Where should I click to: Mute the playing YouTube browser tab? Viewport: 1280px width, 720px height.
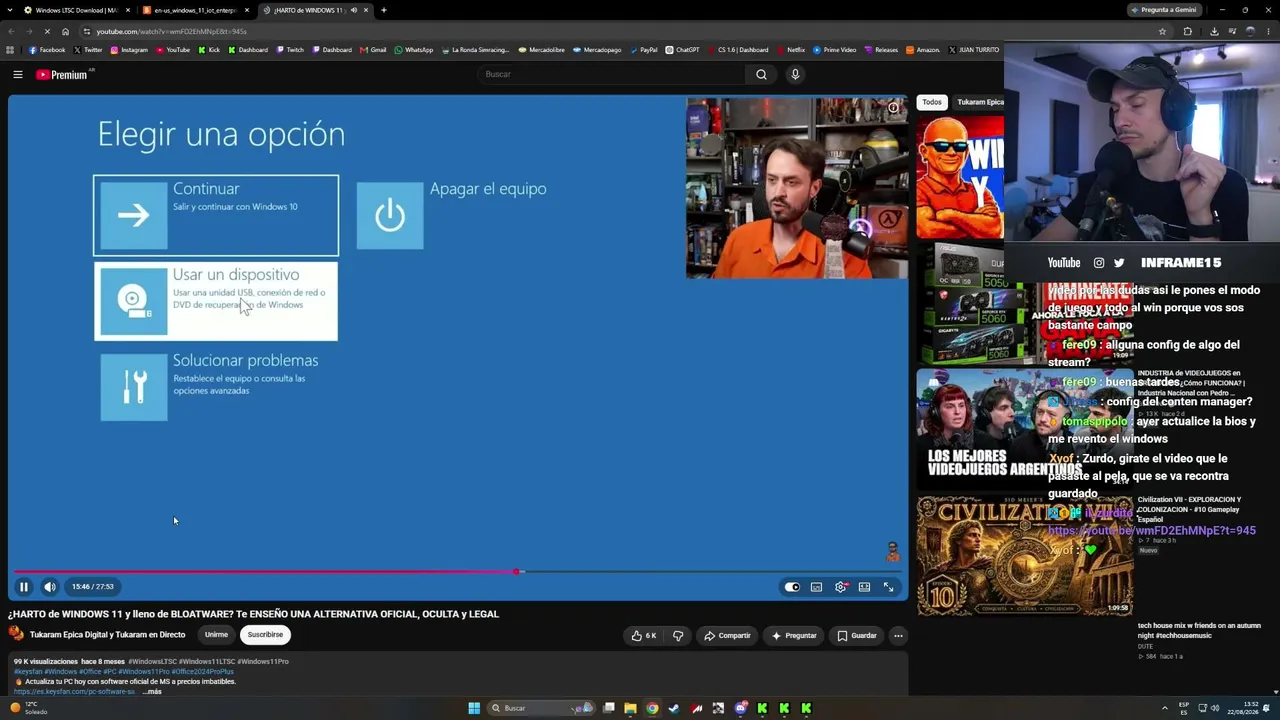[353, 10]
